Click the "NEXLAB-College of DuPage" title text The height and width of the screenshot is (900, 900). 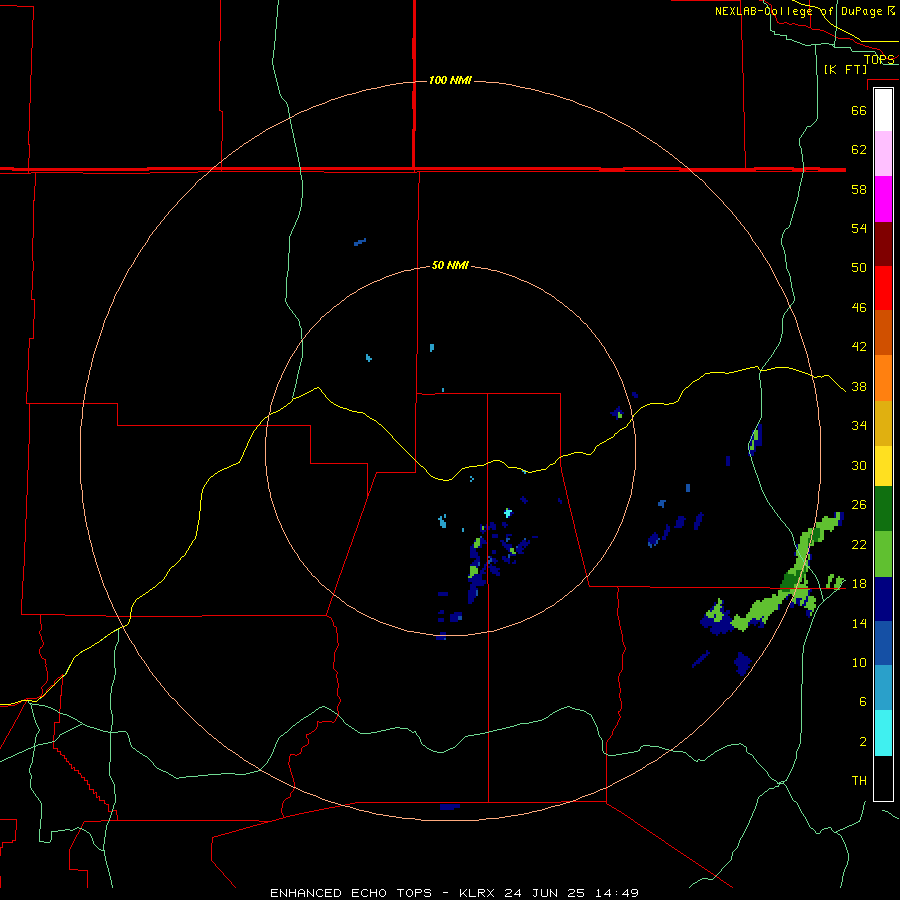pyautogui.click(x=798, y=11)
